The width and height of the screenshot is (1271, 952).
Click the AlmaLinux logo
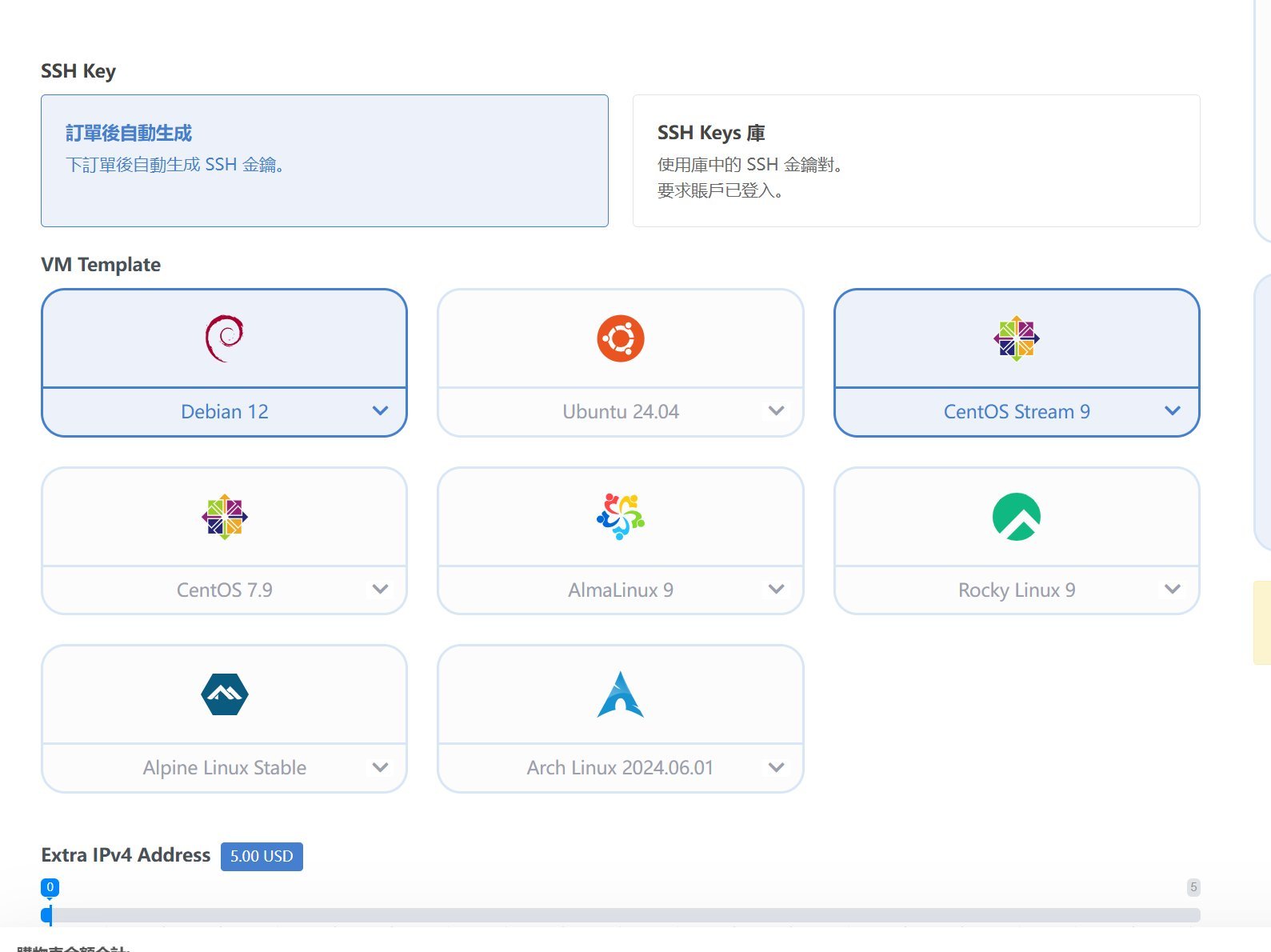point(621,517)
